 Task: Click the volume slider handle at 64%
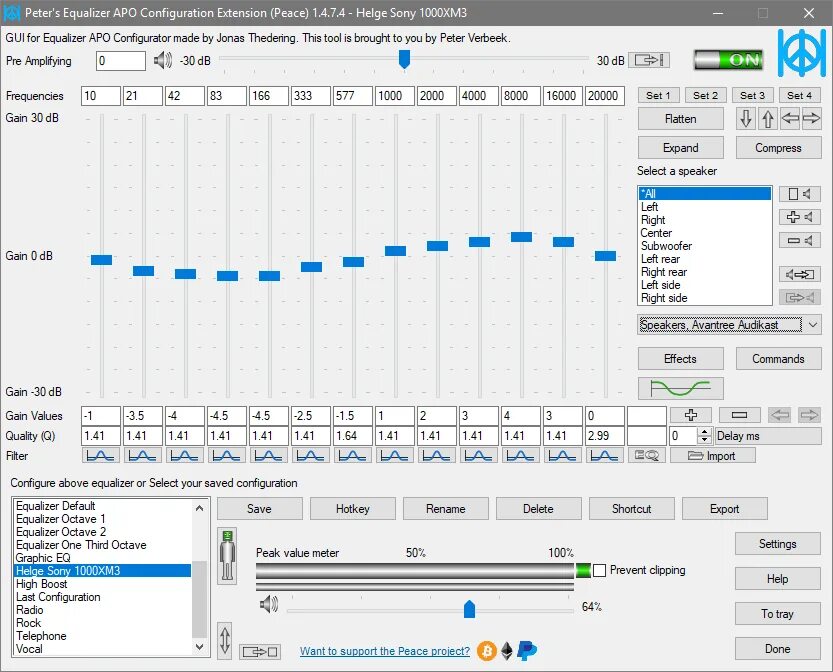(x=469, y=609)
